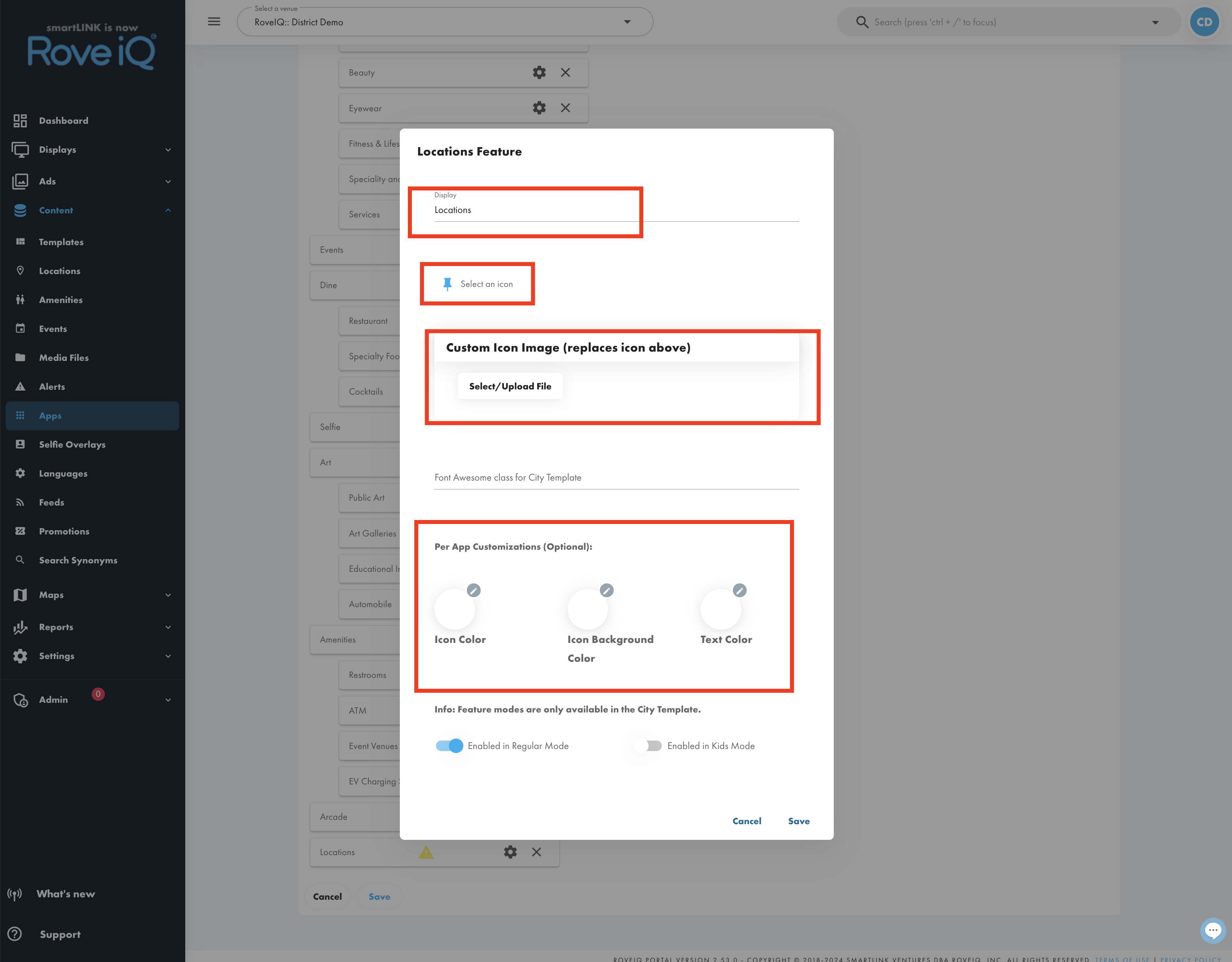Save the Locations Feature dialog
Image resolution: width=1232 pixels, height=962 pixels.
[799, 821]
